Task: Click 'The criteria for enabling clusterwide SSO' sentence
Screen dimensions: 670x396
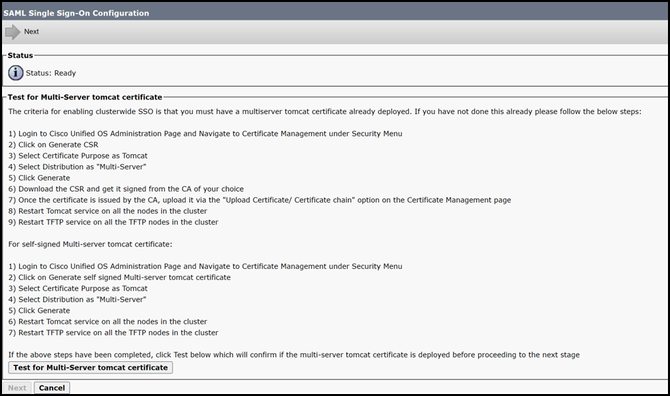Action: [x=325, y=111]
